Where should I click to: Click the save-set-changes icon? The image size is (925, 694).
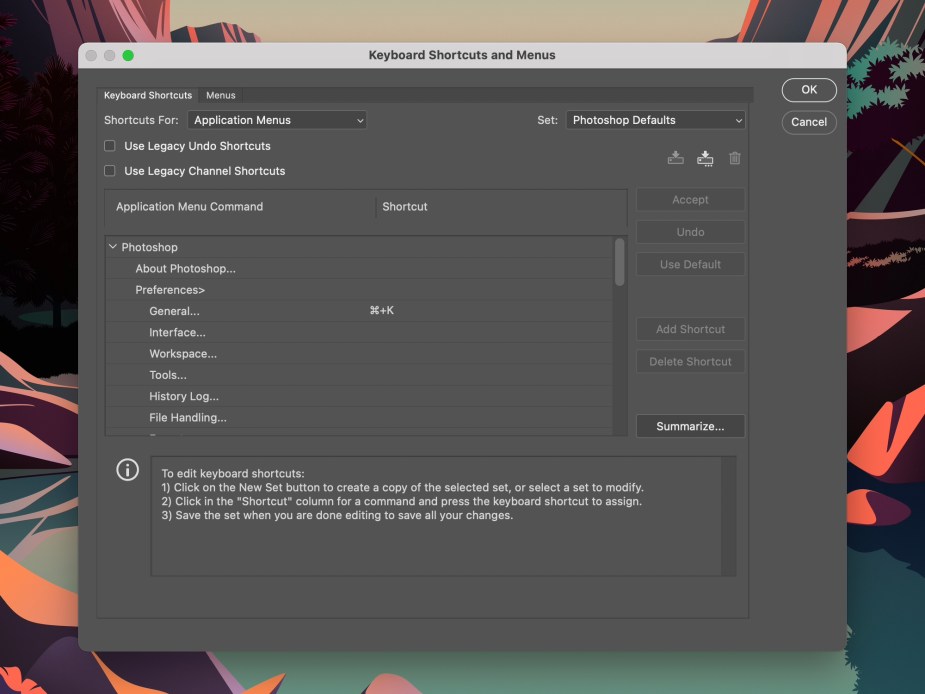(x=675, y=157)
